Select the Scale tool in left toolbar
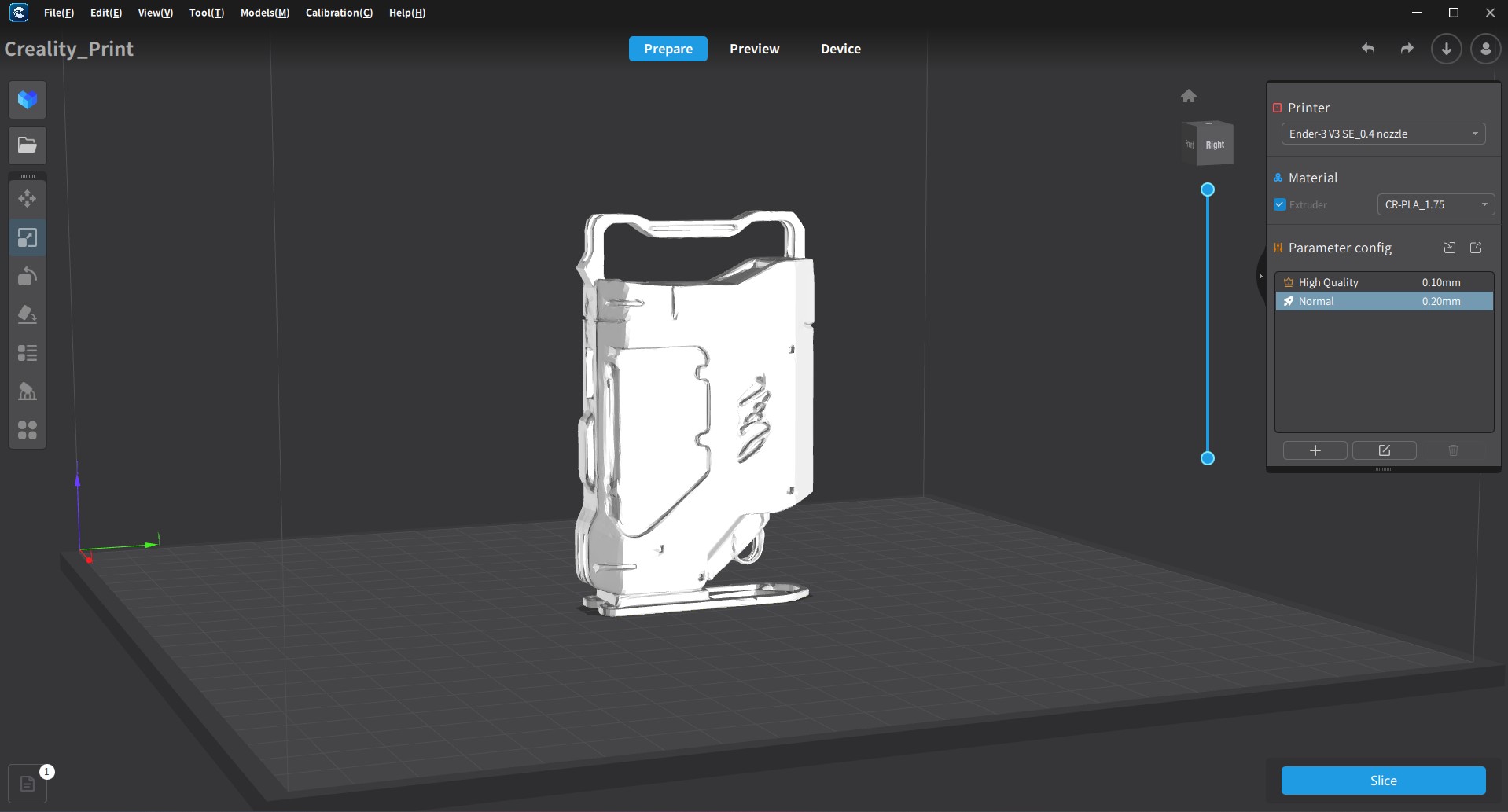Viewport: 1508px width, 812px height. tap(28, 237)
